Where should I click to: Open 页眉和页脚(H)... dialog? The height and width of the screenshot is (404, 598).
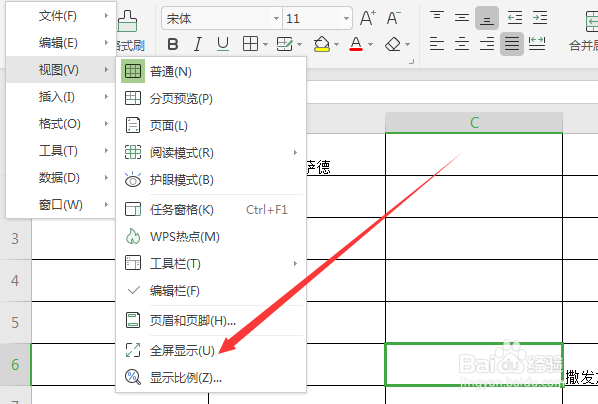pos(211,320)
